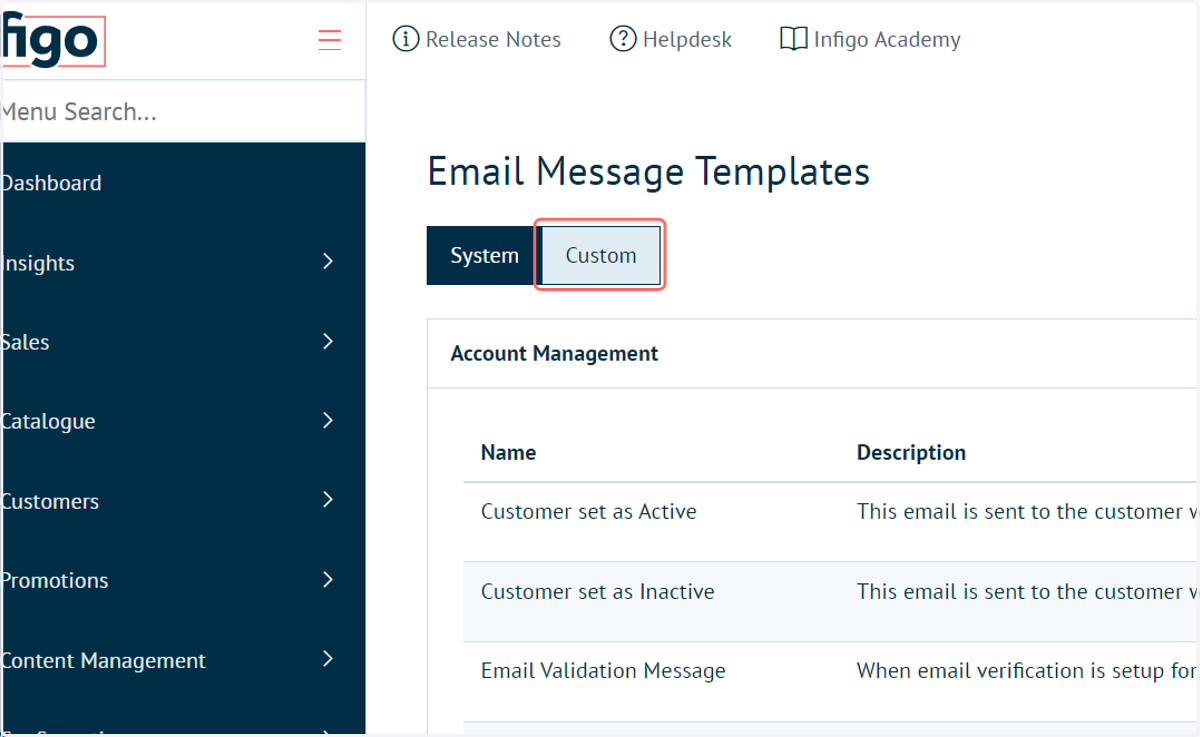Click the Customer set as Inactive description
Image resolution: width=1200 pixels, height=737 pixels.
(1028, 592)
